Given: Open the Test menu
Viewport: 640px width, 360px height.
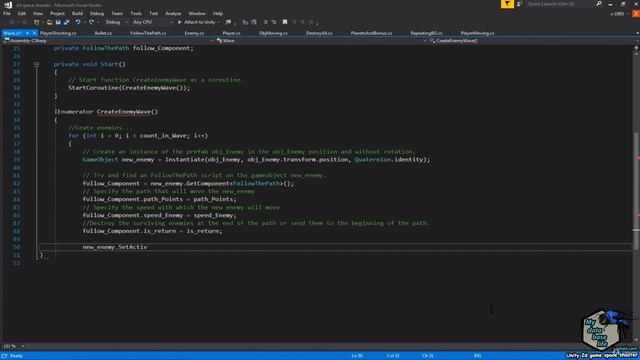Looking at the screenshot, I should (x=153, y=13).
